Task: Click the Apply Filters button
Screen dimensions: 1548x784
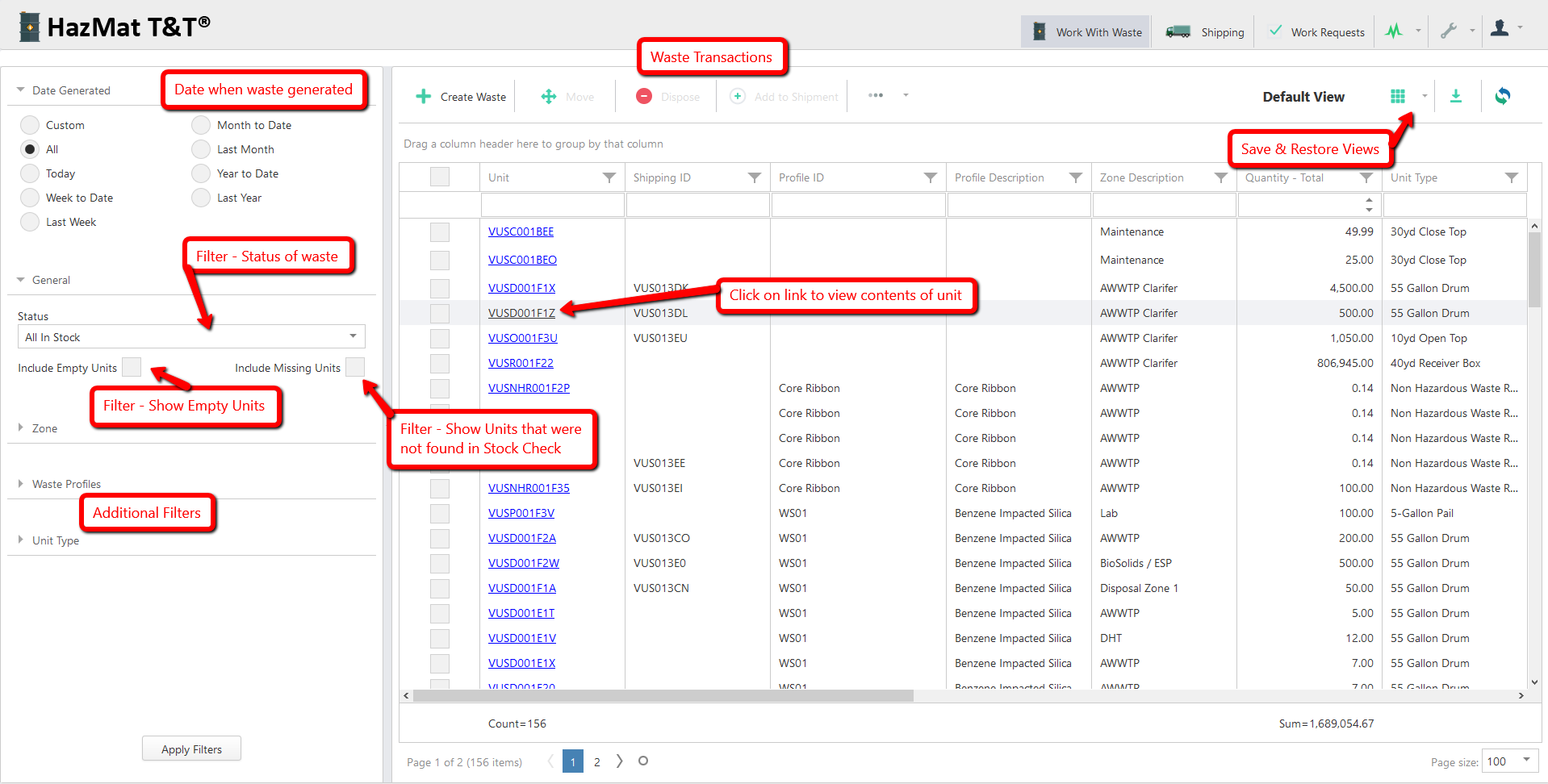Action: coord(191,749)
